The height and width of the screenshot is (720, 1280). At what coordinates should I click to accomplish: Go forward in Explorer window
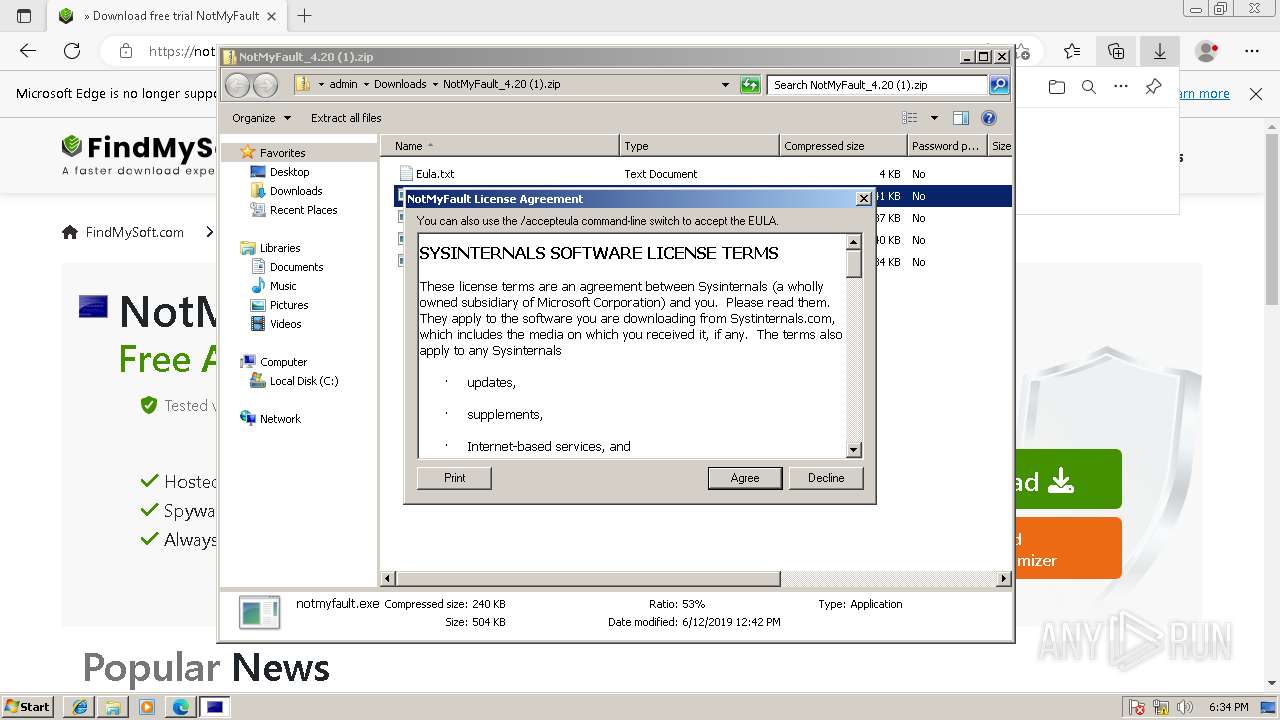(x=265, y=85)
